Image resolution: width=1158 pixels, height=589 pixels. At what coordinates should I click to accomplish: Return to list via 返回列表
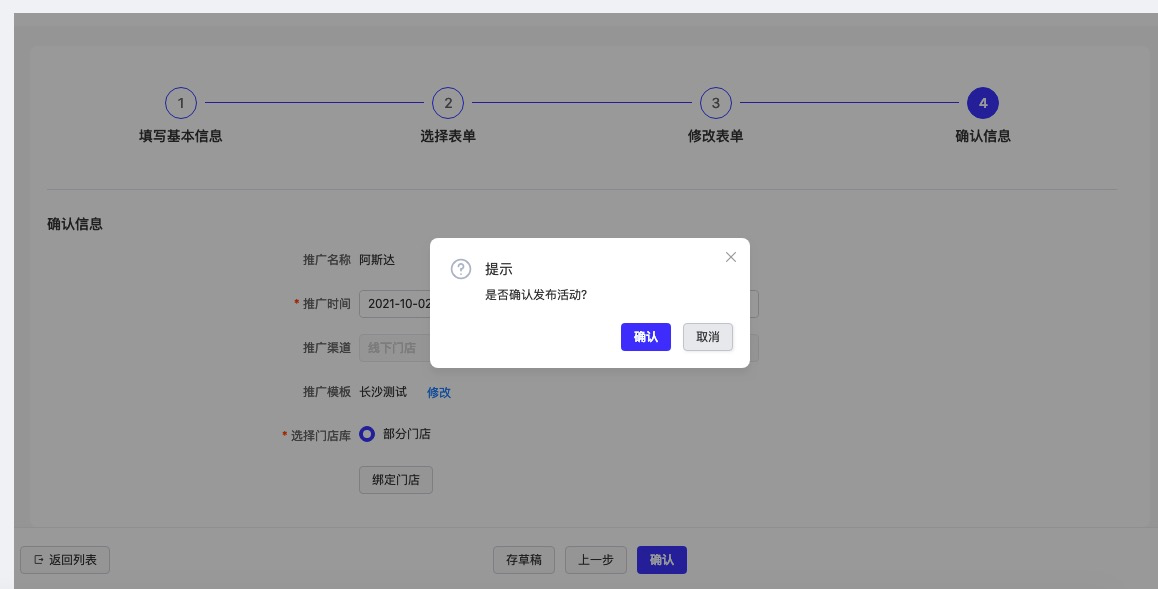click(65, 560)
